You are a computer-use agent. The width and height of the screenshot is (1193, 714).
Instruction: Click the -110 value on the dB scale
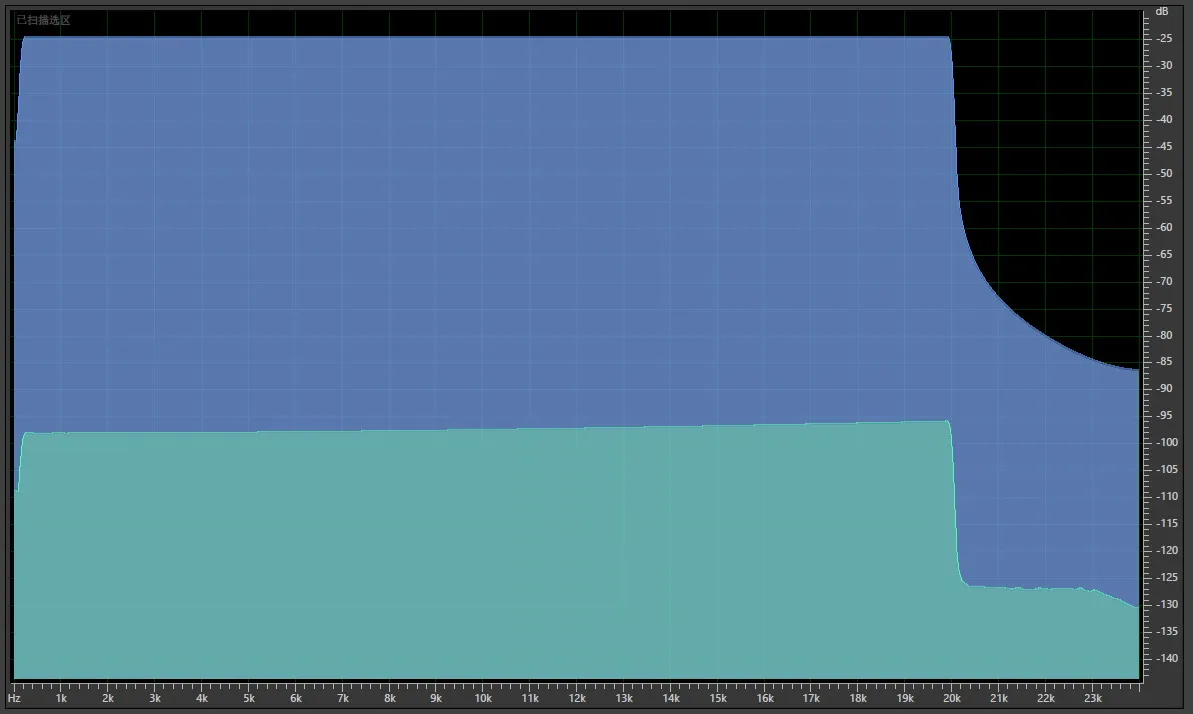[x=1167, y=496]
